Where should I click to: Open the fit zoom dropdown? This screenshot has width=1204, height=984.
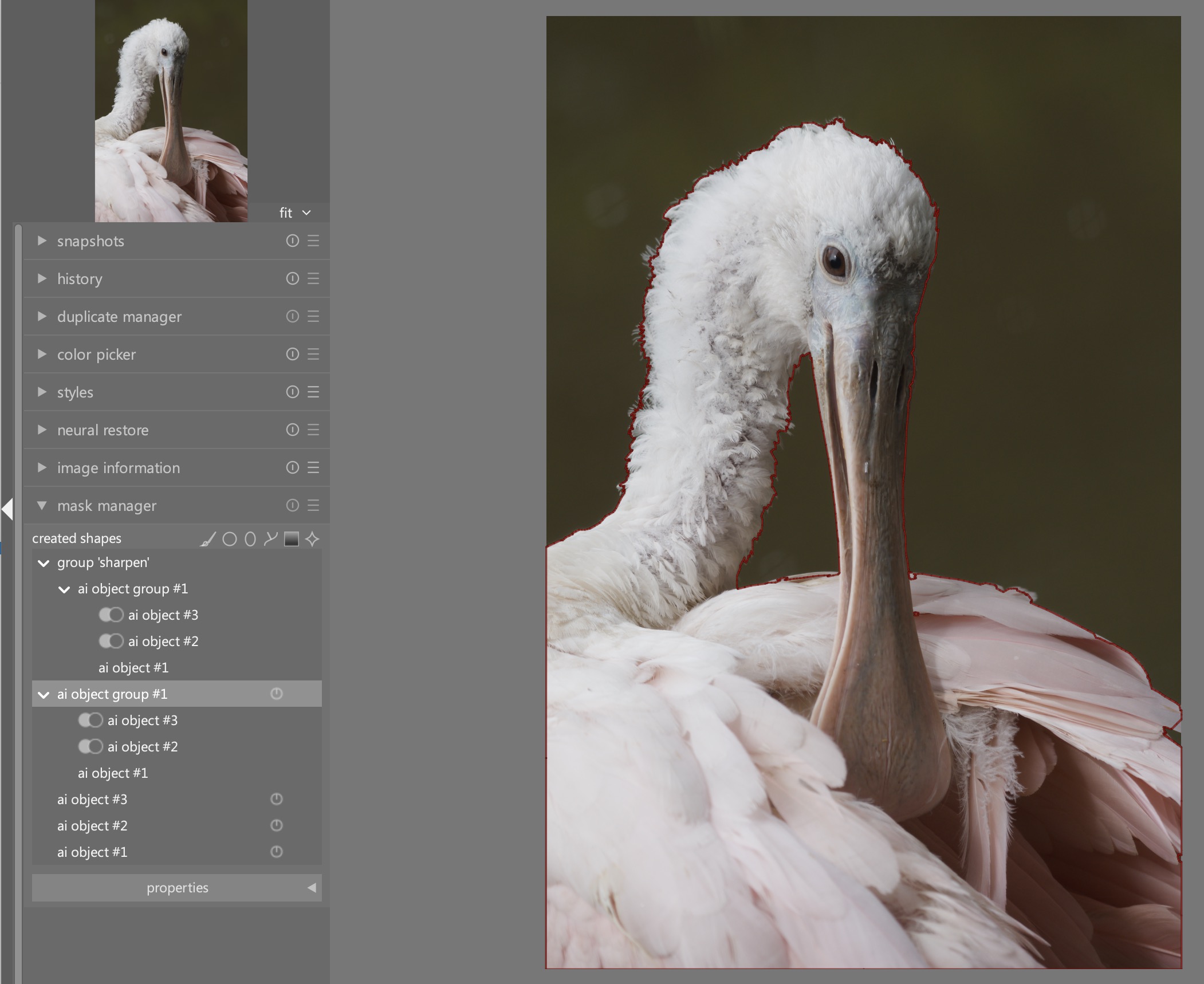(x=296, y=212)
